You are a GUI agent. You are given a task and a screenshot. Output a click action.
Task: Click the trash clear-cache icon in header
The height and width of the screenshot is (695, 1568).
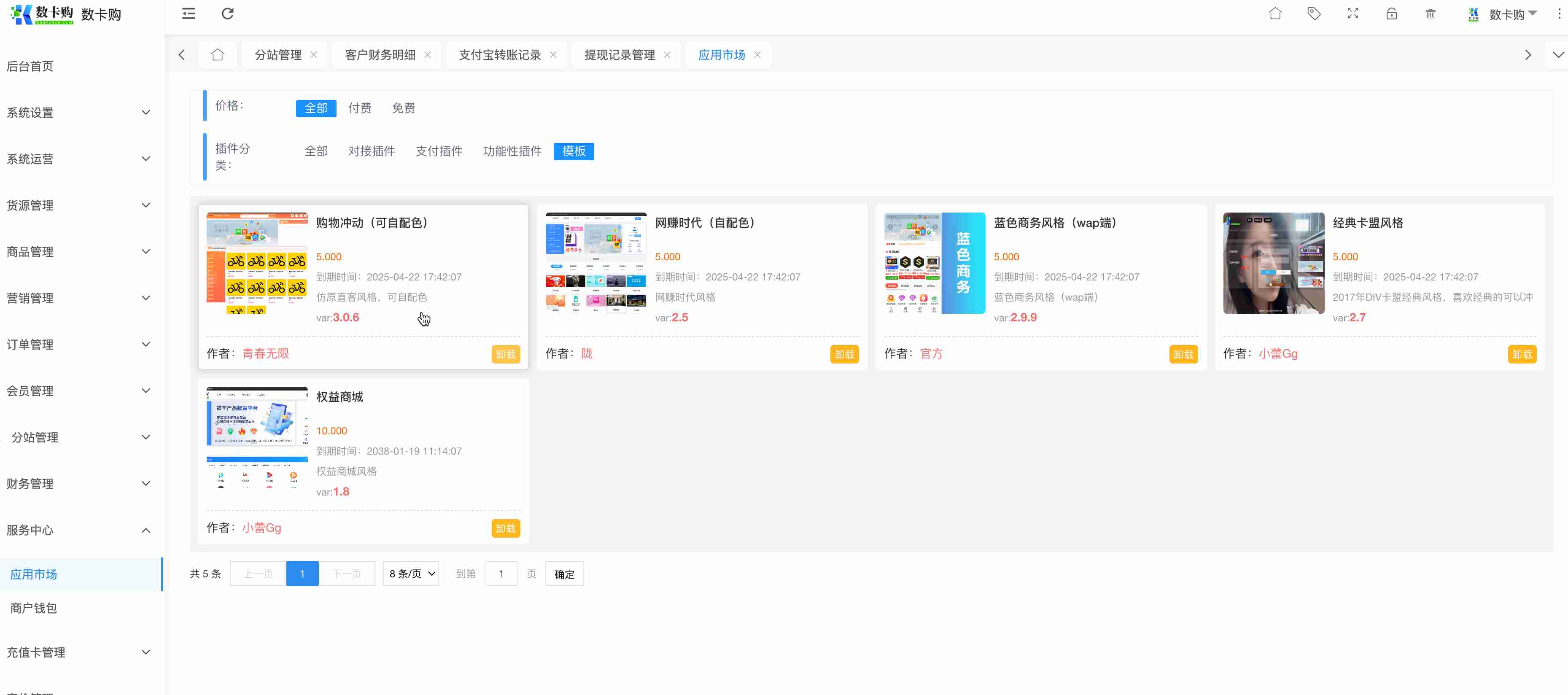point(1431,13)
